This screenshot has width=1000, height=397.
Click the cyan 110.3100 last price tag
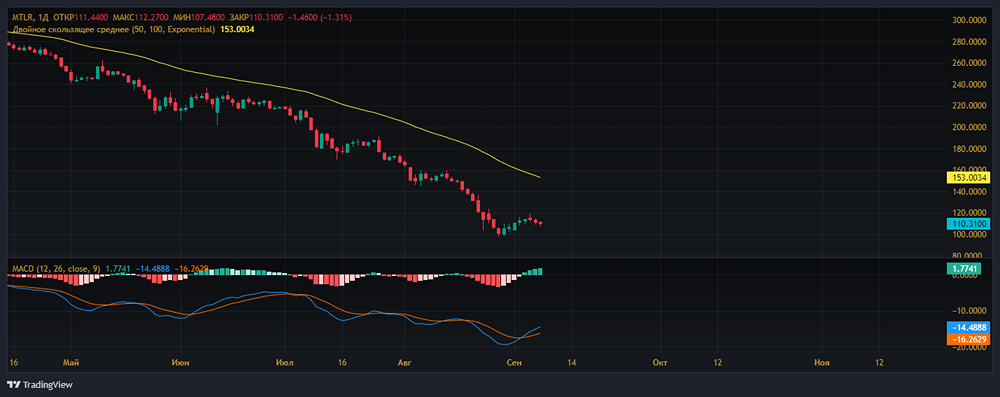(x=967, y=223)
